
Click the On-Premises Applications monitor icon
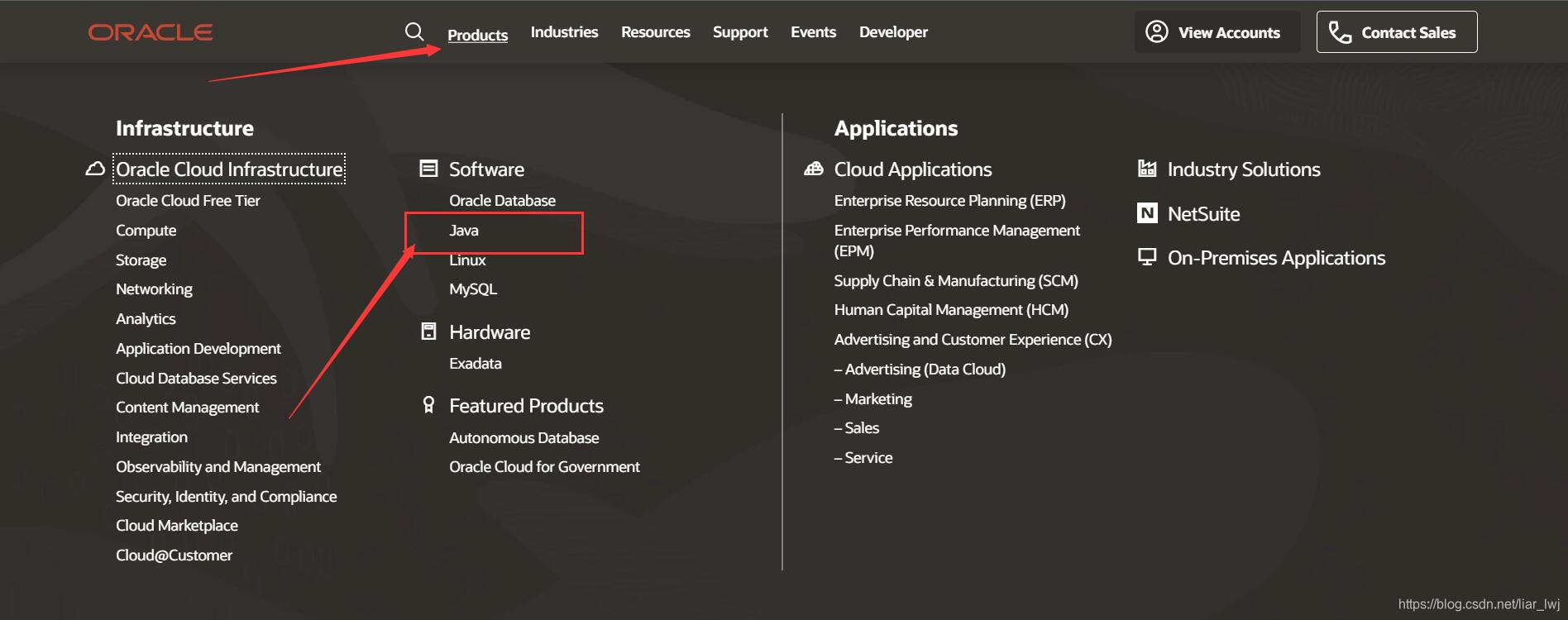pos(1147,257)
